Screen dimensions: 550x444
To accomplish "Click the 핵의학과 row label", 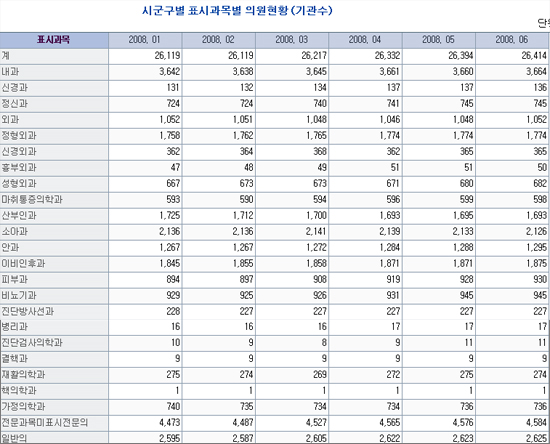I will 19,391.
